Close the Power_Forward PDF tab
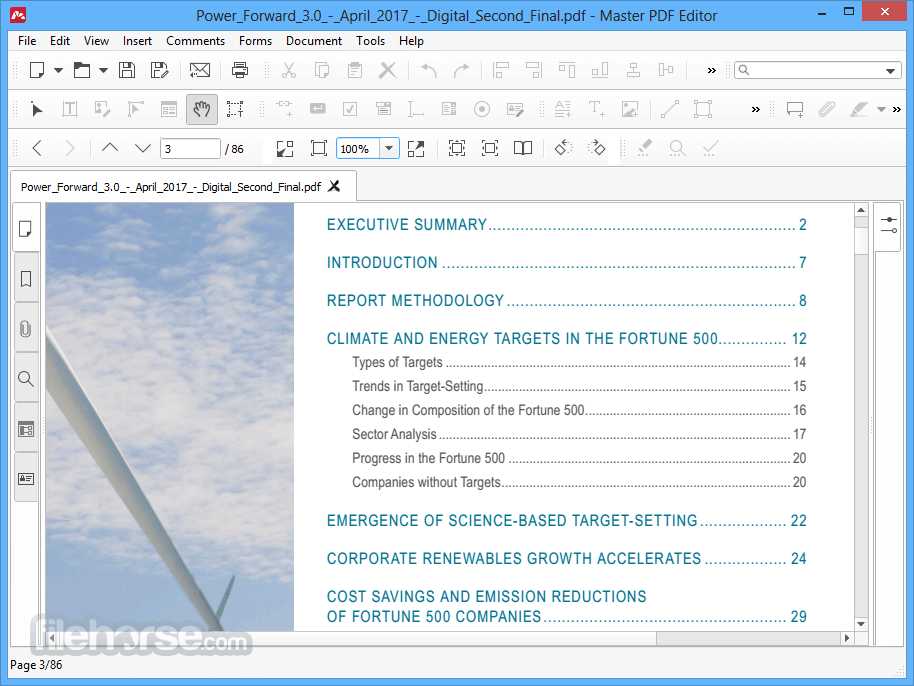This screenshot has width=914, height=686. coord(334,186)
